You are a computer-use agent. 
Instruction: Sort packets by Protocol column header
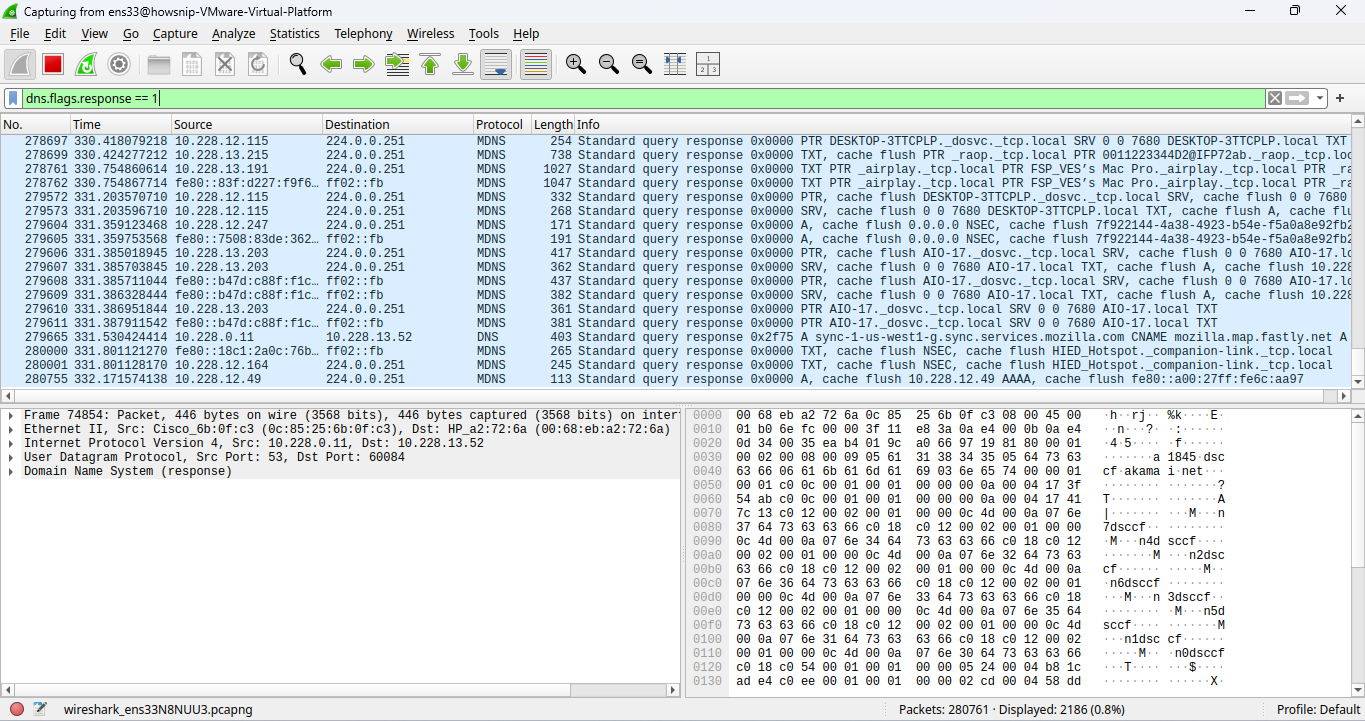(x=500, y=124)
